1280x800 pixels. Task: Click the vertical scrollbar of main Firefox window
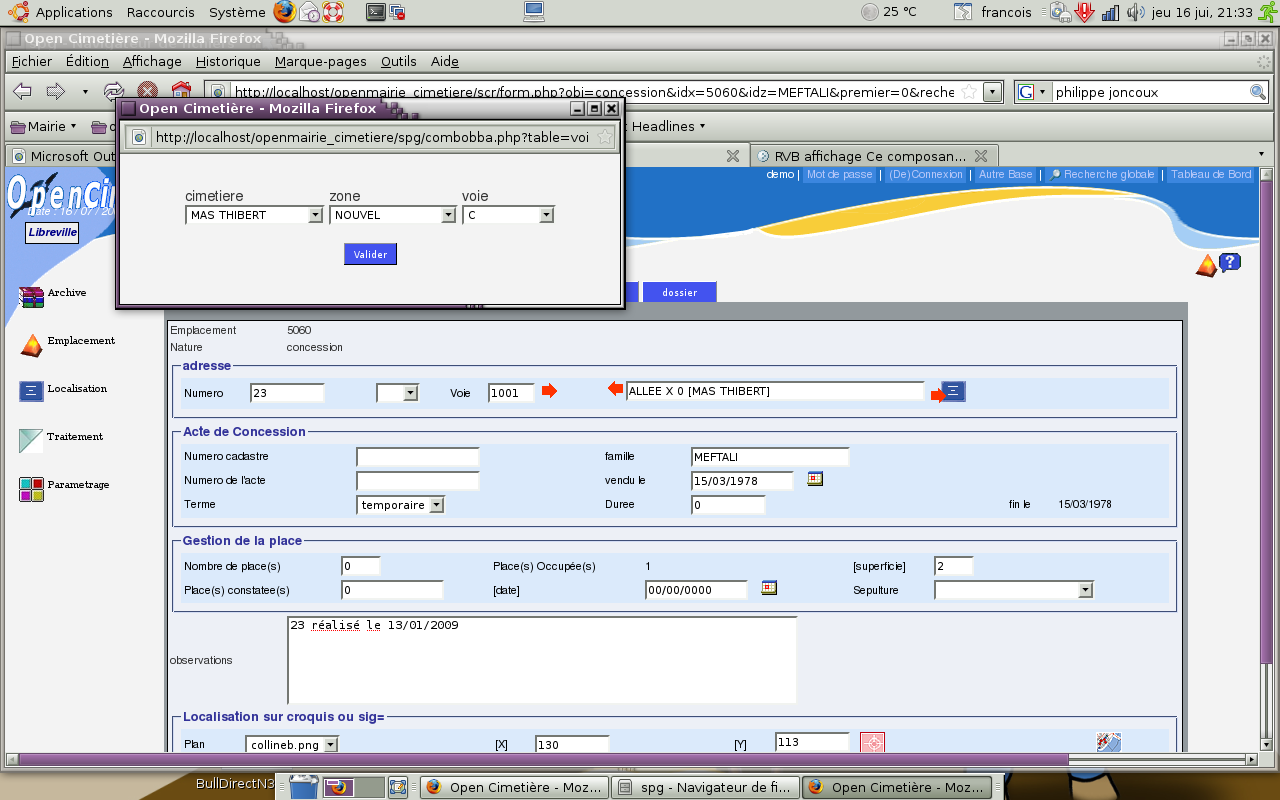click(1265, 458)
